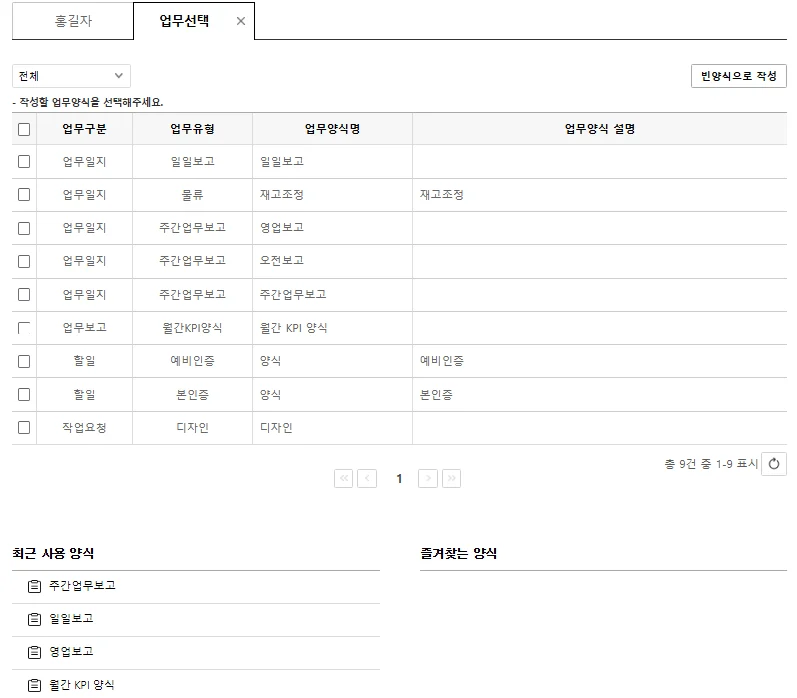Viewport: 797px width, 698px height.
Task: Click the clipboard icon next to recent 영업보고
Action: click(x=35, y=652)
